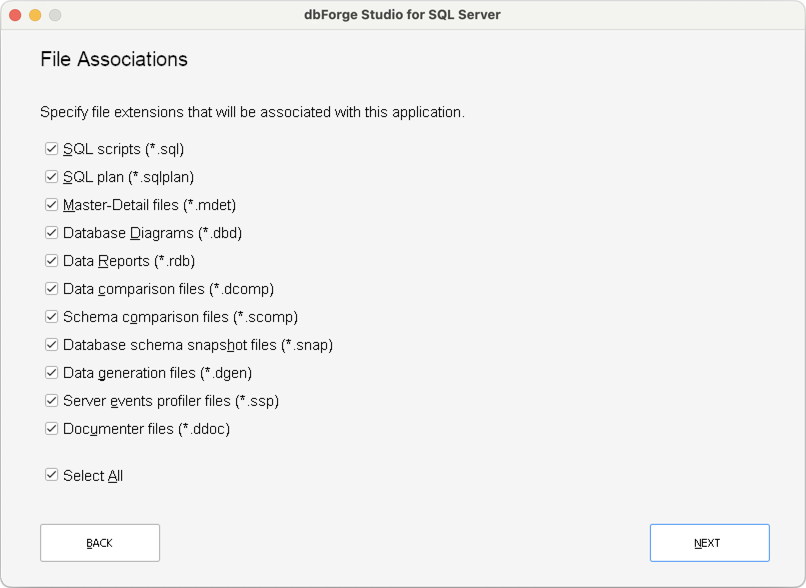The height and width of the screenshot is (588, 806).
Task: Uncheck Schema comparison files (*.scomp)
Action: point(51,316)
